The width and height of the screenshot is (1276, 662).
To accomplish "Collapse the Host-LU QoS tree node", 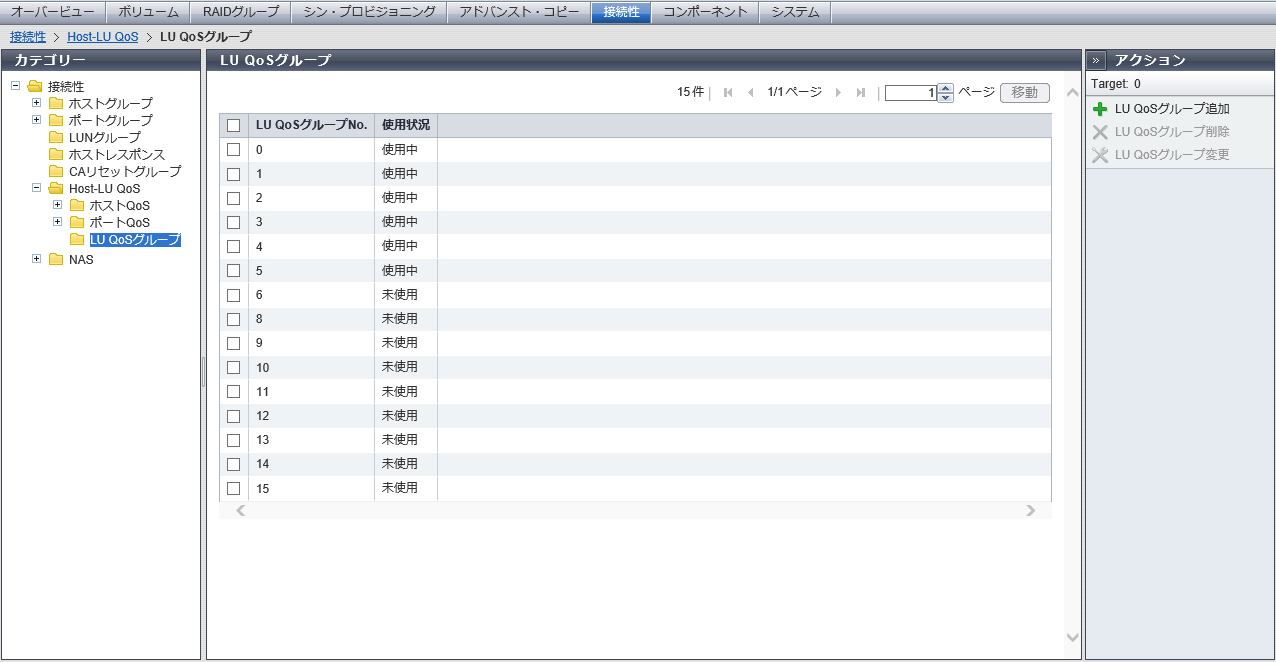I will 37,188.
